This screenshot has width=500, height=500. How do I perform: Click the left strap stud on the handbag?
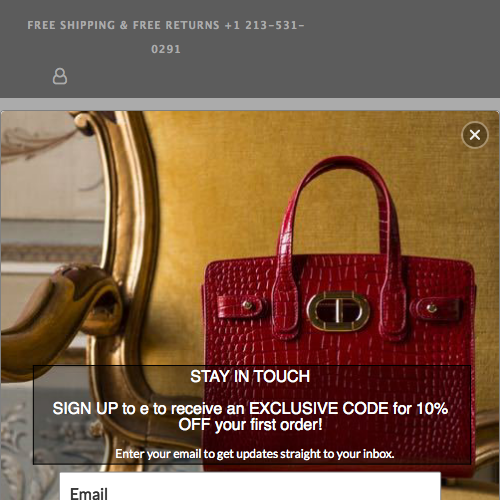point(248,305)
